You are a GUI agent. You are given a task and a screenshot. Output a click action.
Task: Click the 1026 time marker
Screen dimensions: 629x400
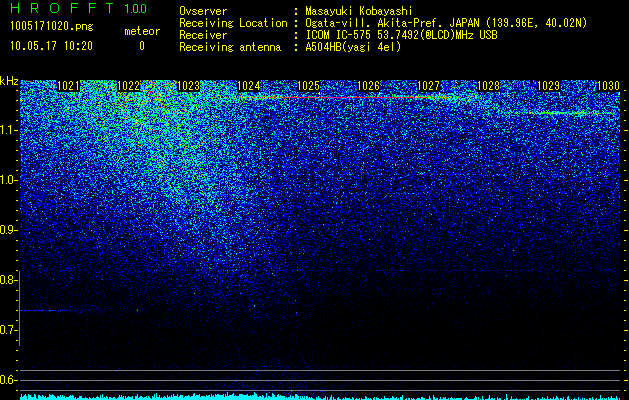[x=369, y=86]
